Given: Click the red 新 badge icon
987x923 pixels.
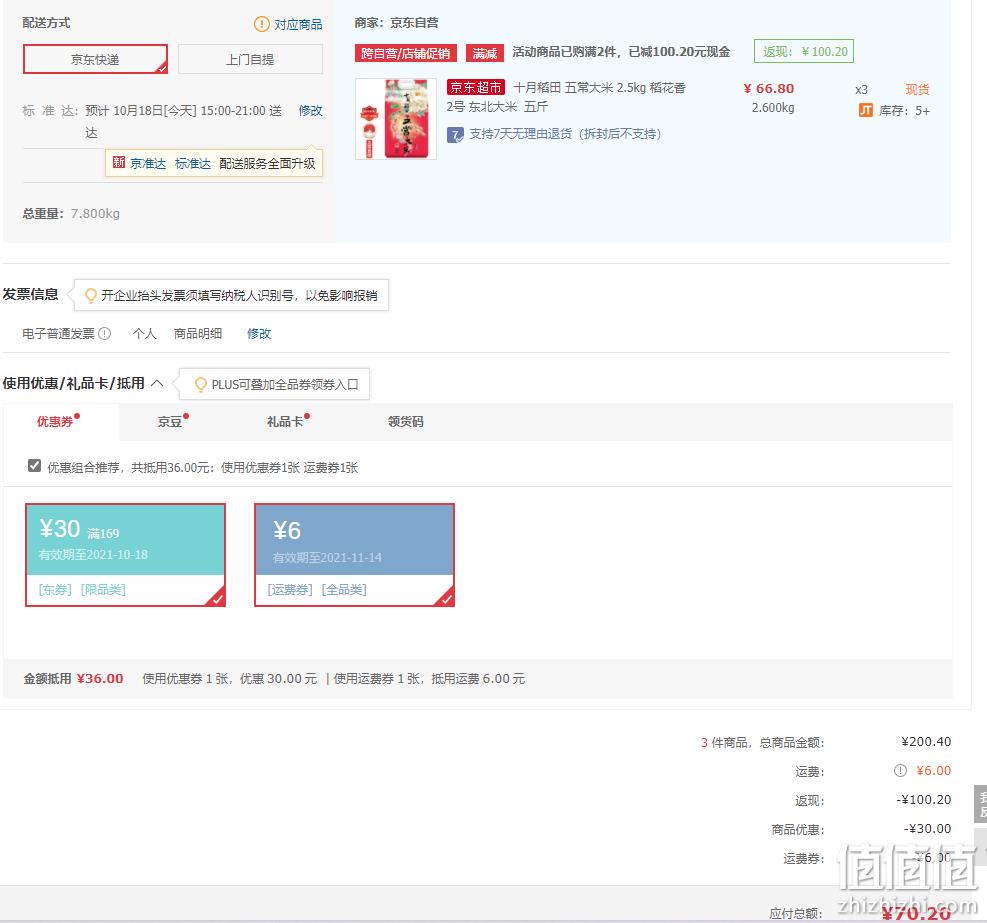Looking at the screenshot, I should [x=119, y=162].
